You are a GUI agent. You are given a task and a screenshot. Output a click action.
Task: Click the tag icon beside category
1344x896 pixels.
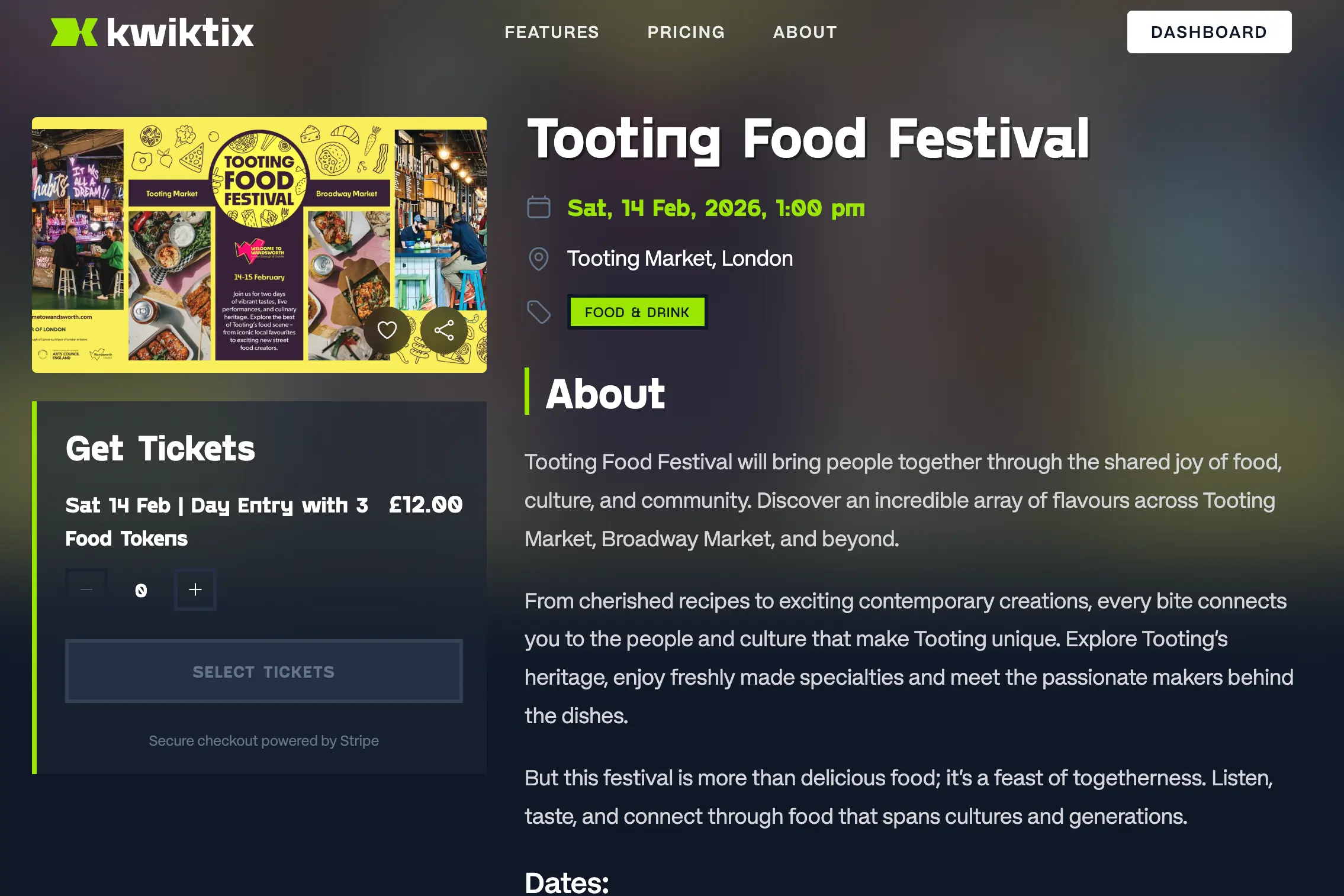(538, 312)
